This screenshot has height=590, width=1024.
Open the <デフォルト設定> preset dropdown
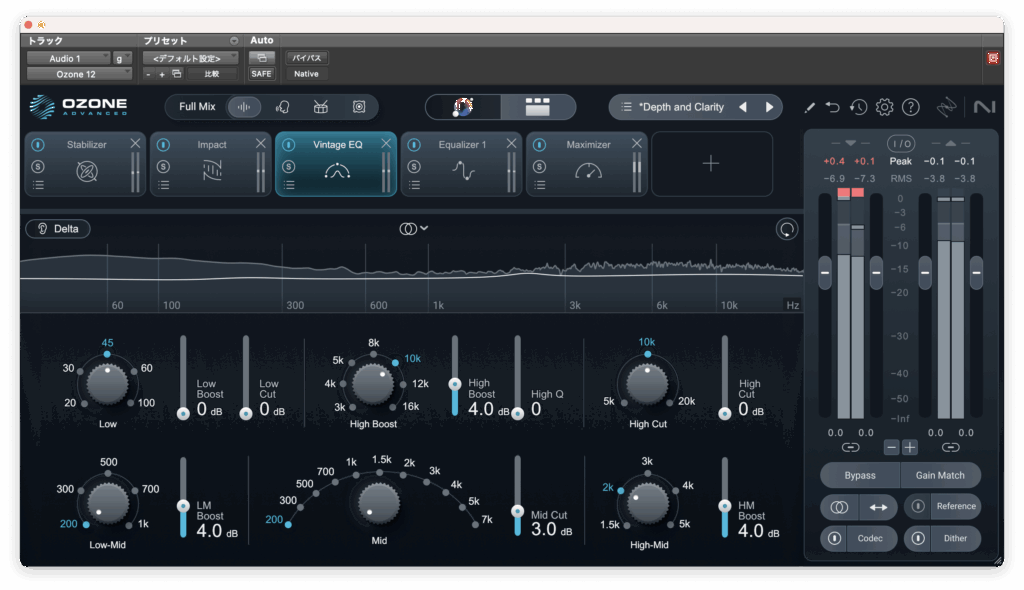(x=189, y=58)
